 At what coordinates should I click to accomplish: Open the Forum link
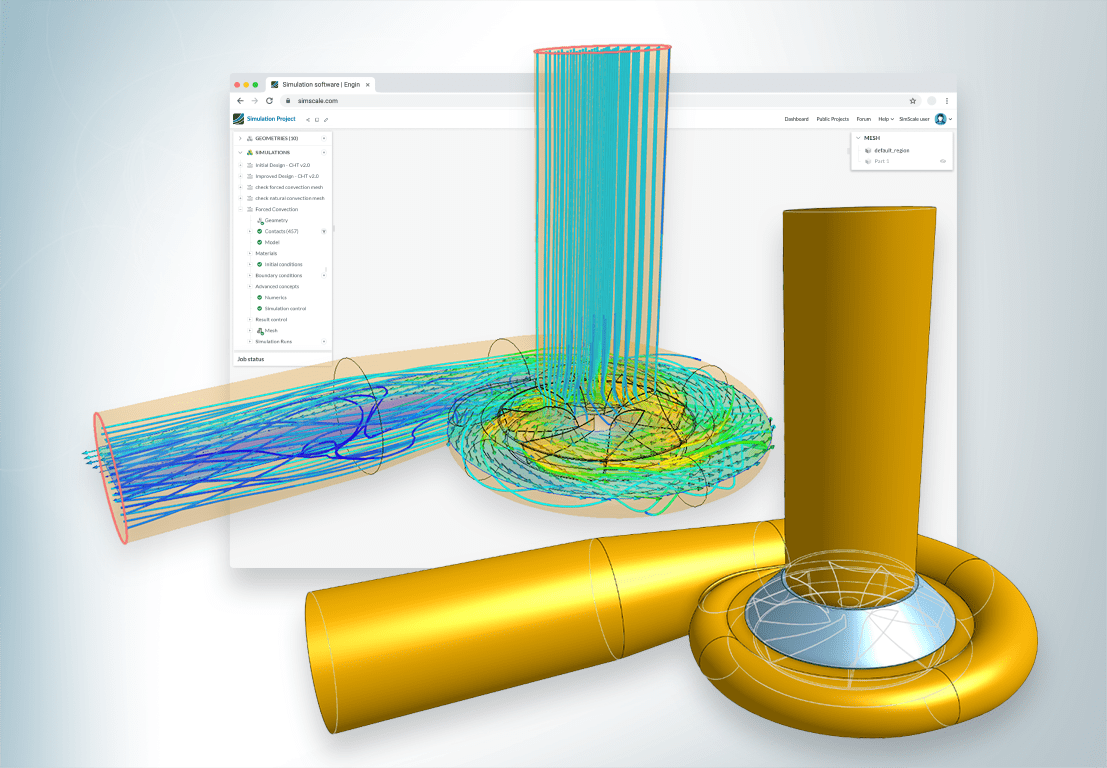click(863, 119)
